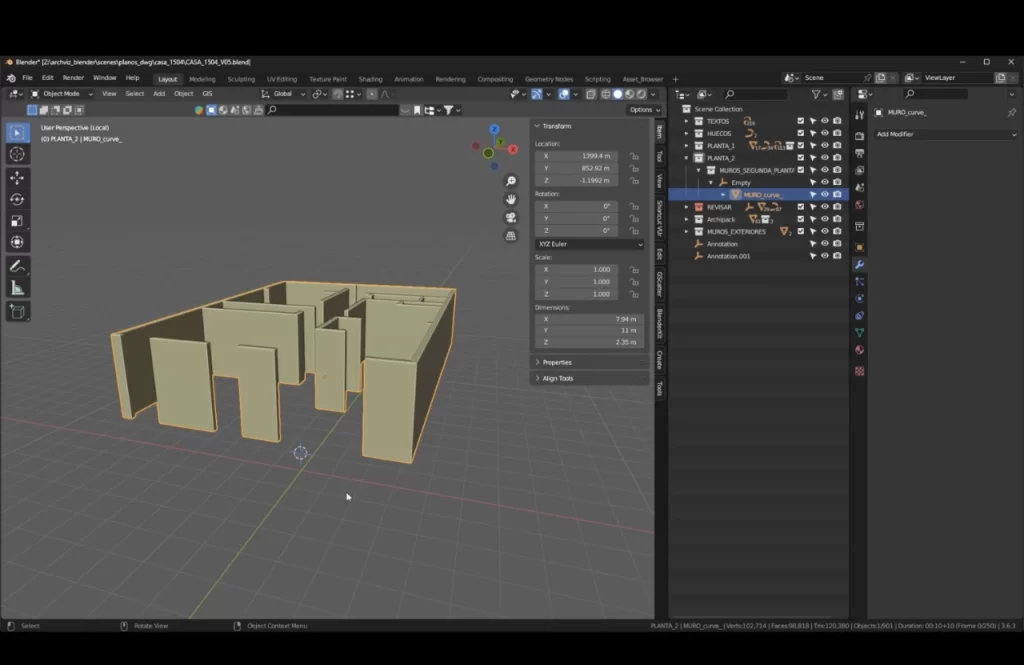Select the Modifier Properties wrench icon

pos(858,263)
